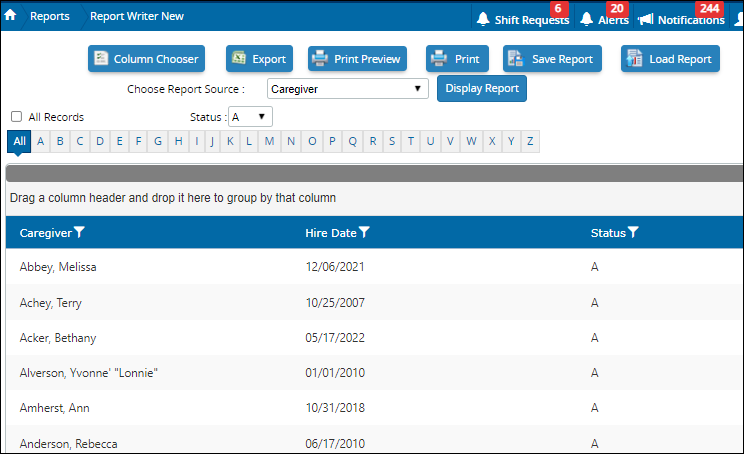The image size is (744, 454).
Task: Filter by letter R tab
Action: tap(373, 141)
